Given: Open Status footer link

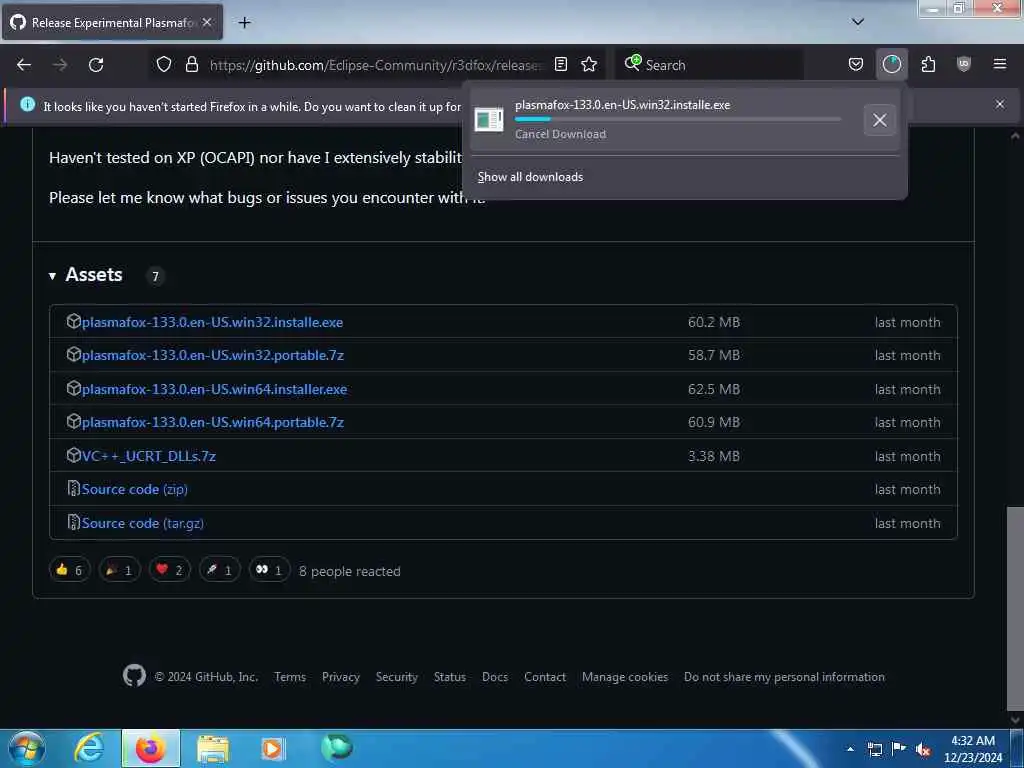Looking at the screenshot, I should click(x=450, y=677).
